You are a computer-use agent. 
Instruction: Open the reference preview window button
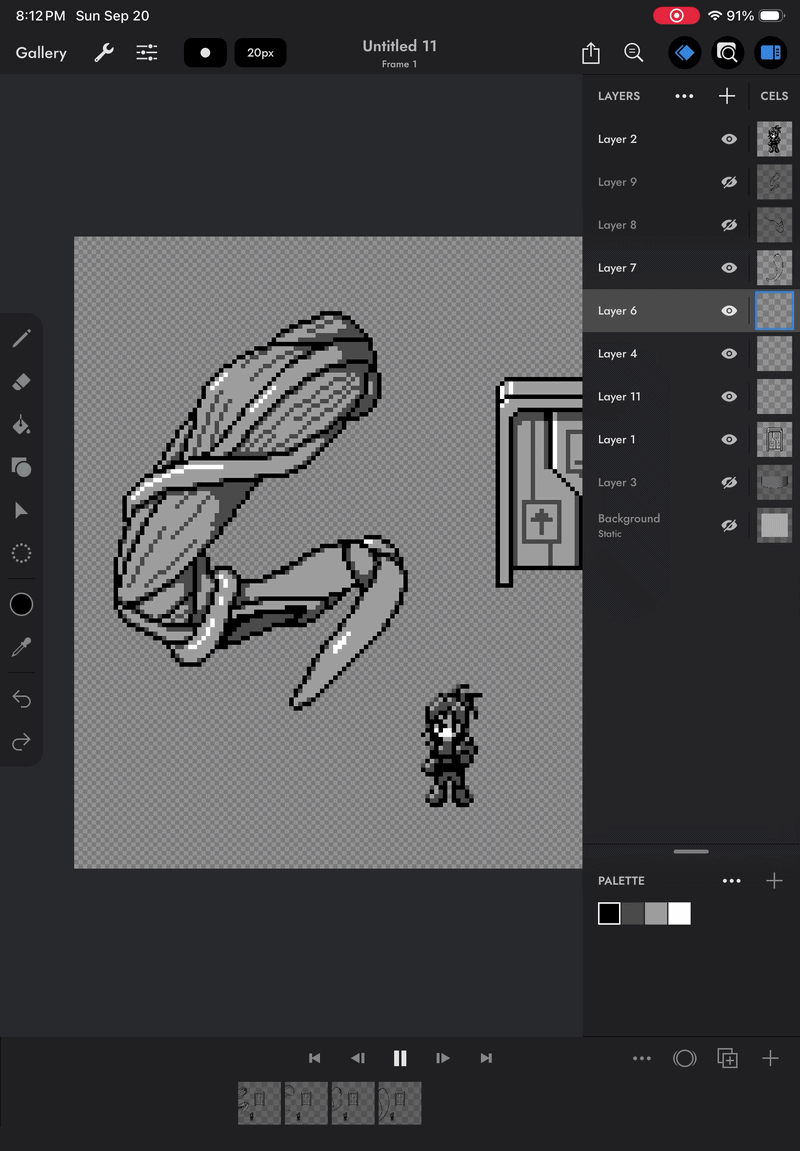point(727,53)
